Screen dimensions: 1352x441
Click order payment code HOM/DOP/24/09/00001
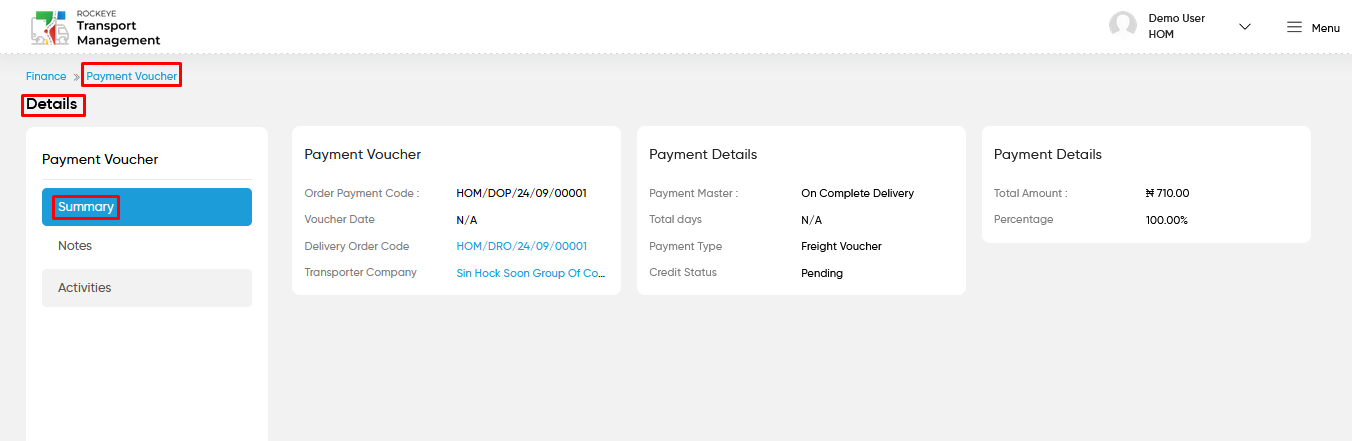(x=522, y=193)
